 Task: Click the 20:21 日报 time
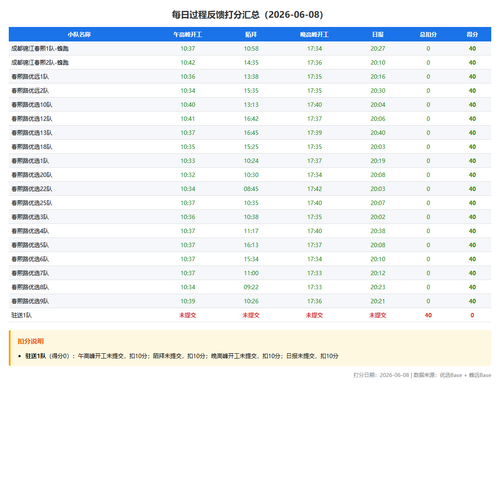tap(378, 301)
